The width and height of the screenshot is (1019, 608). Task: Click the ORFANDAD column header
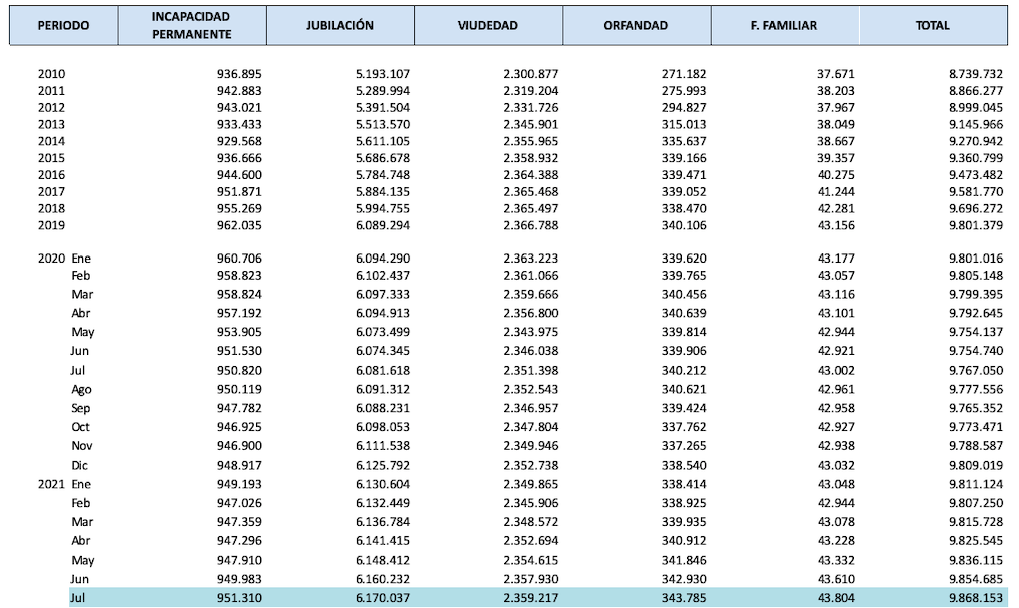click(636, 26)
